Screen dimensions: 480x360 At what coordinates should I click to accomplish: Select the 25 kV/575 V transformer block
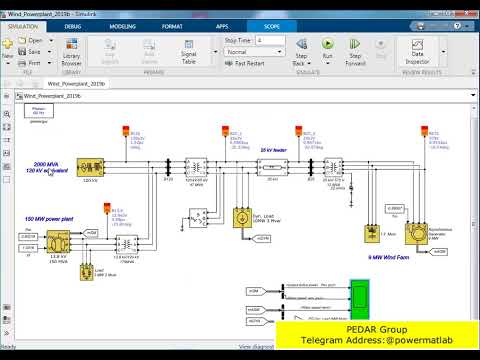(x=333, y=167)
